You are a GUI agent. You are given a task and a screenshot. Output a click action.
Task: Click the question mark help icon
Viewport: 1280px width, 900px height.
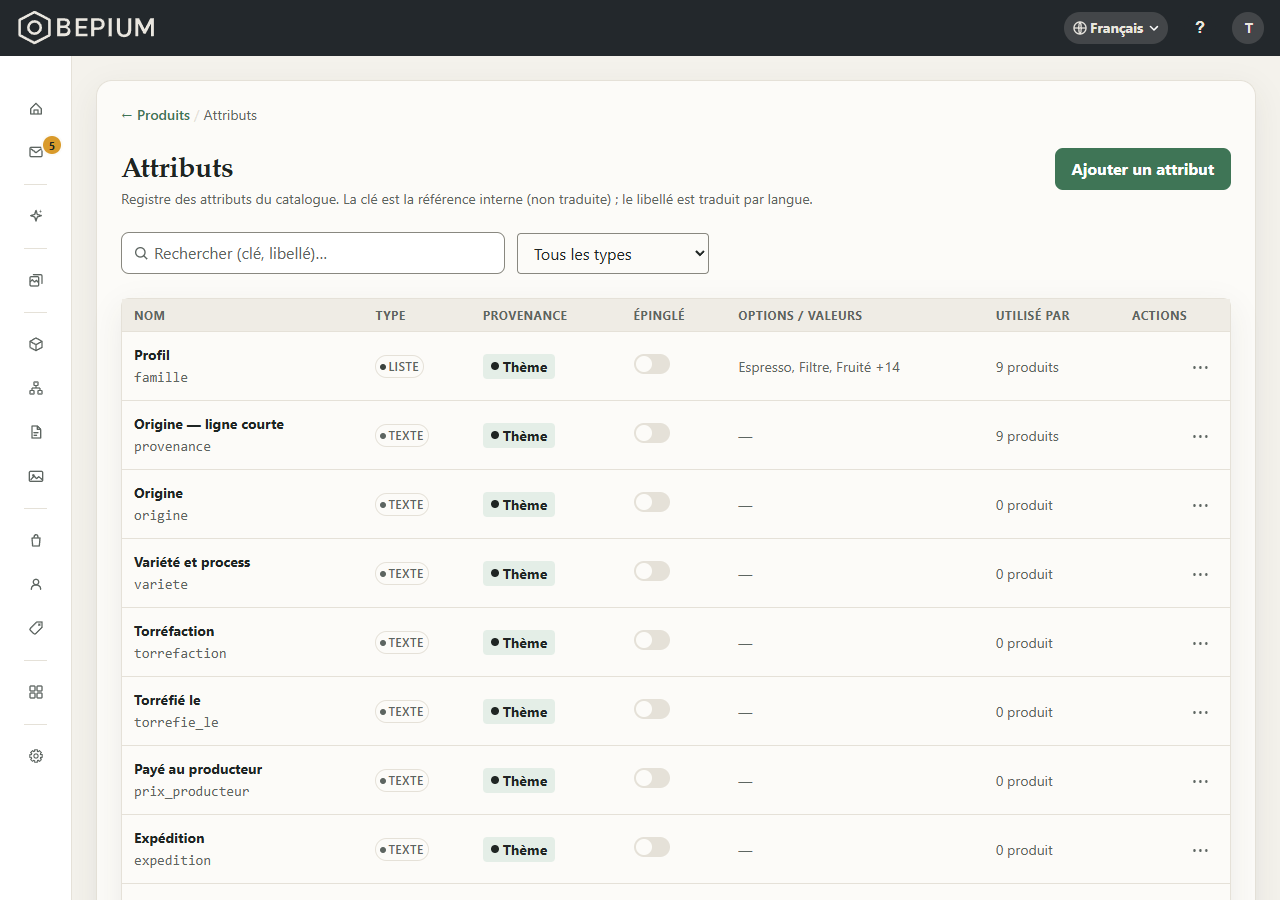[1200, 28]
